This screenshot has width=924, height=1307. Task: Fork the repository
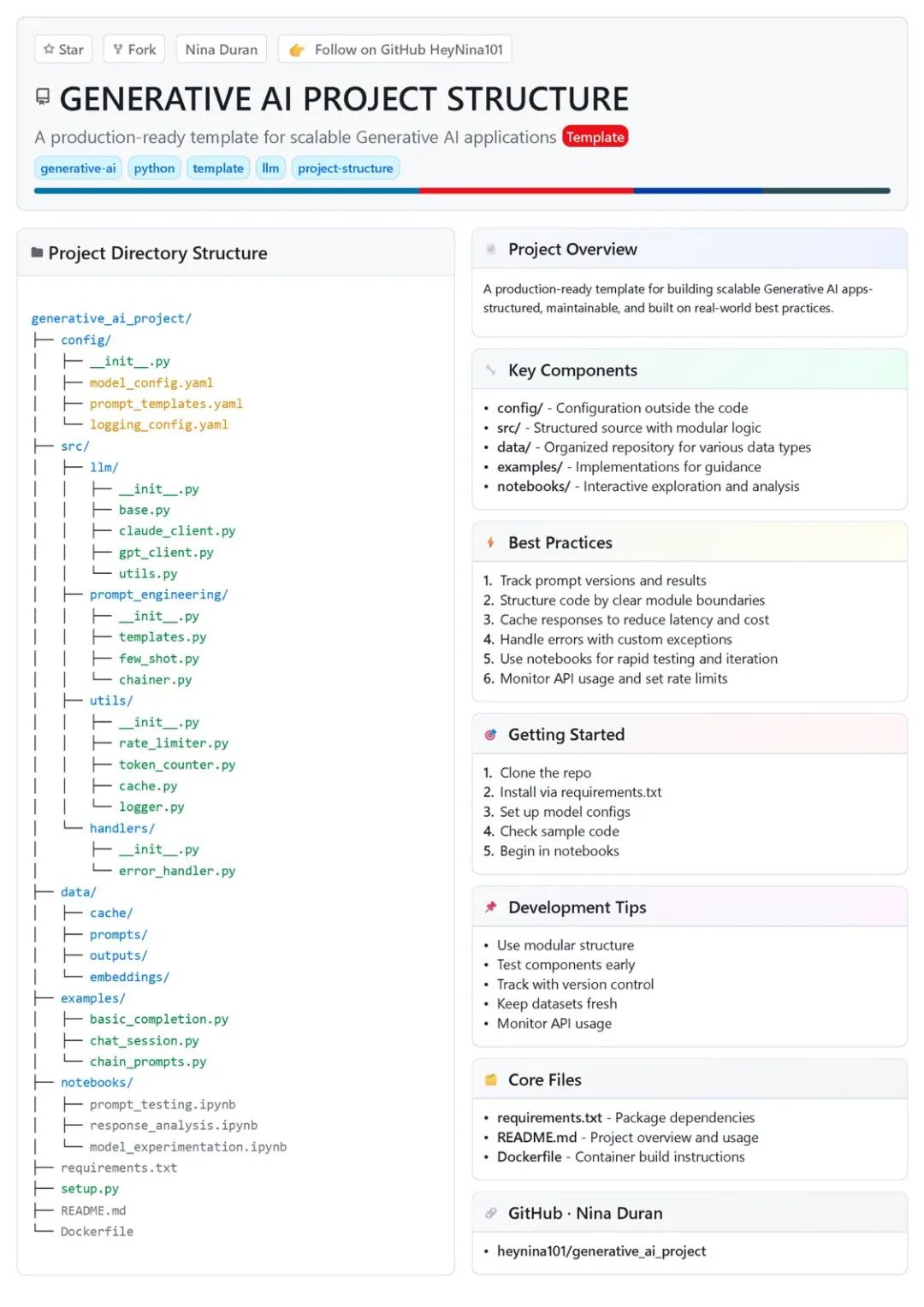135,50
